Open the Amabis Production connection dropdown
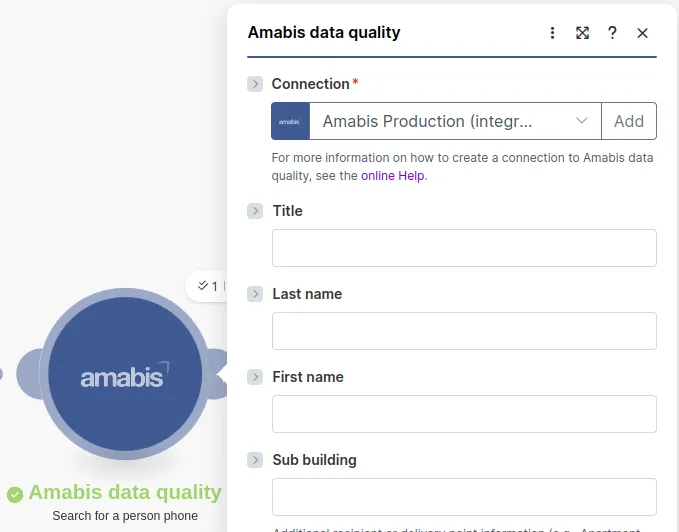This screenshot has width=679, height=532. pos(455,121)
